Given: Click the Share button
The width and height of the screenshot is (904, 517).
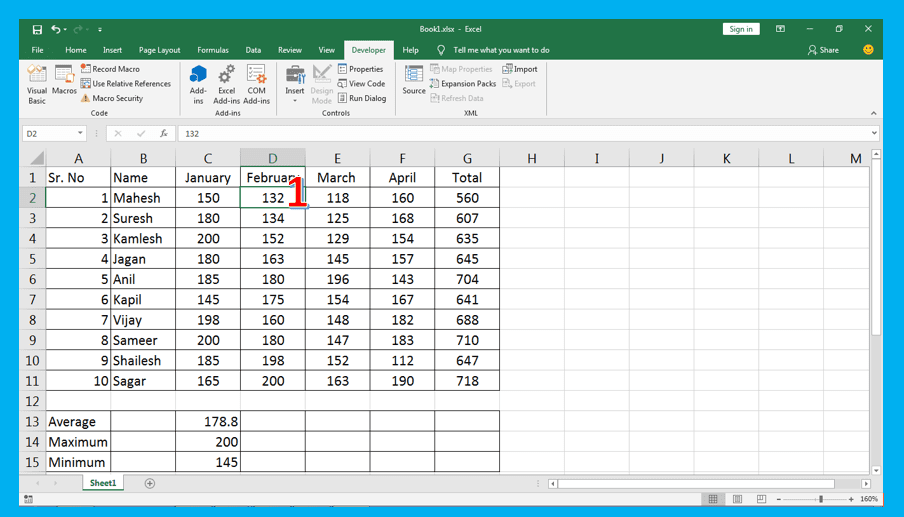Looking at the screenshot, I should (823, 50).
